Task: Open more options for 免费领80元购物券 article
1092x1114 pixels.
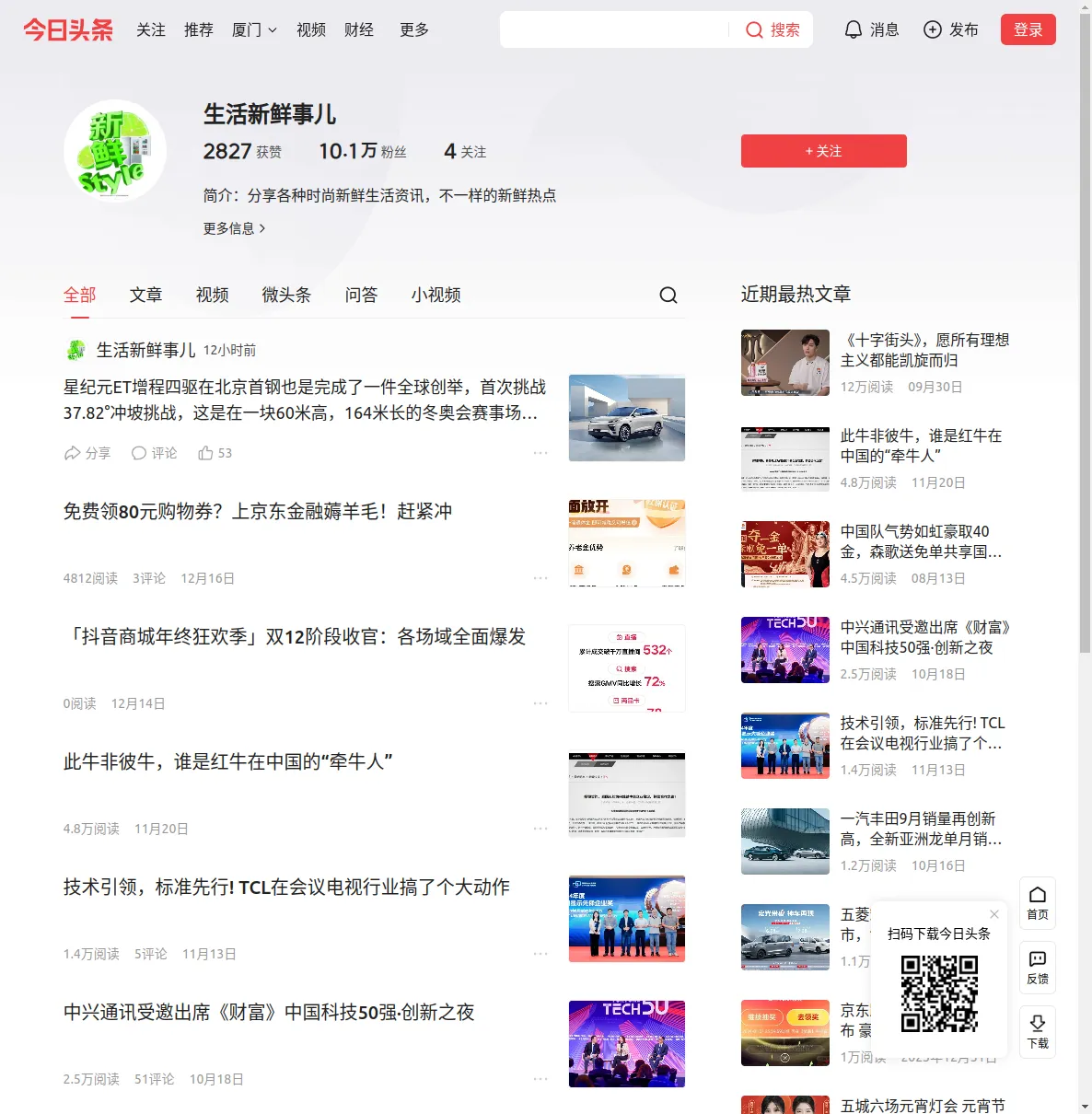Action: (540, 578)
